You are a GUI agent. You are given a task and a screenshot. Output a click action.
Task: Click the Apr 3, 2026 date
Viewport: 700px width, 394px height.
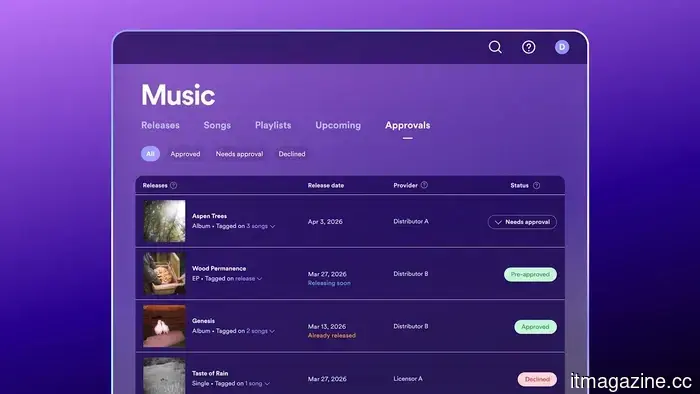(325, 221)
